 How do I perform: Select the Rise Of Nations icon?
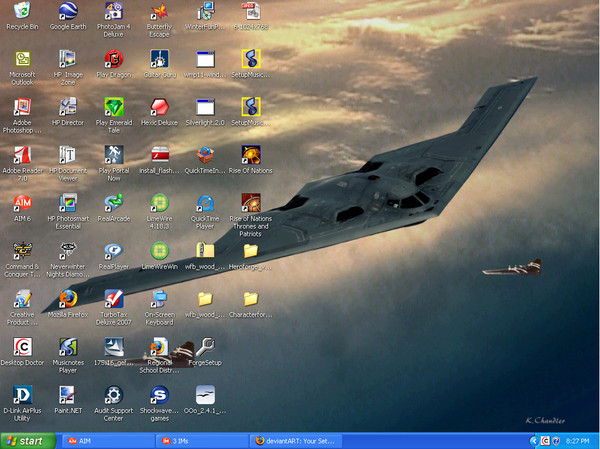[251, 155]
